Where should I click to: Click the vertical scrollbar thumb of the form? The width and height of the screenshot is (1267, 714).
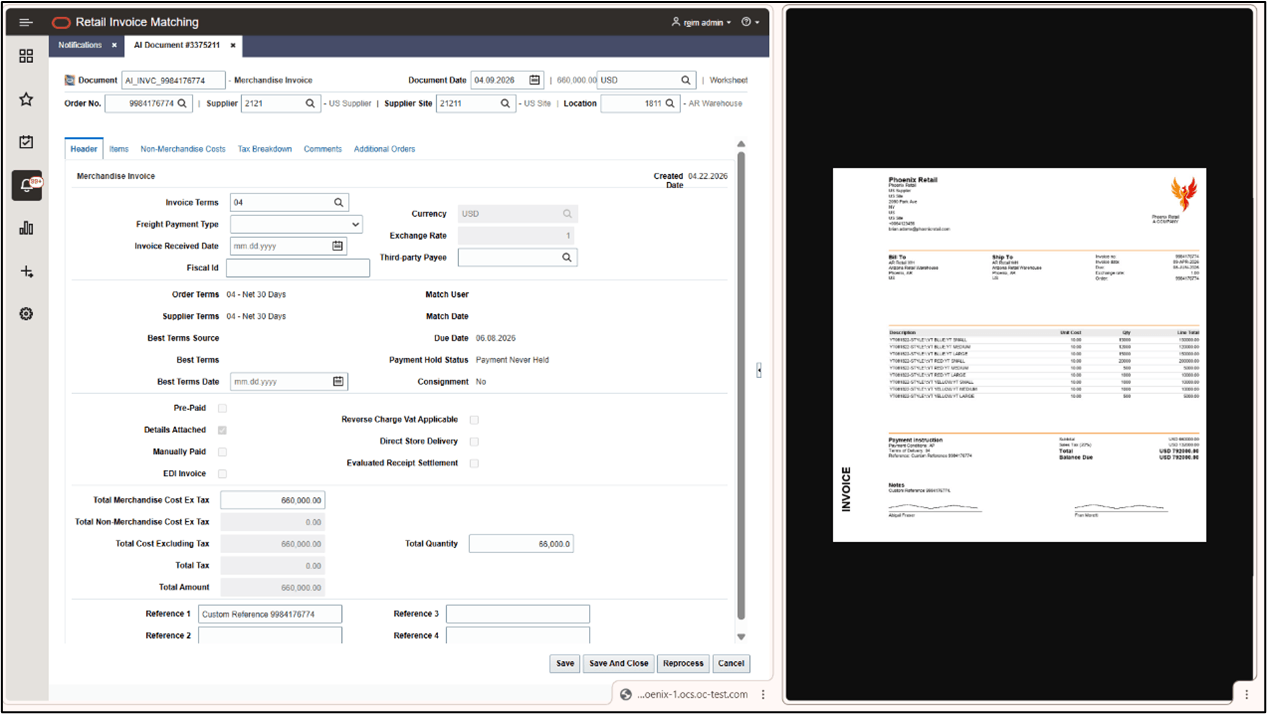coord(741,386)
